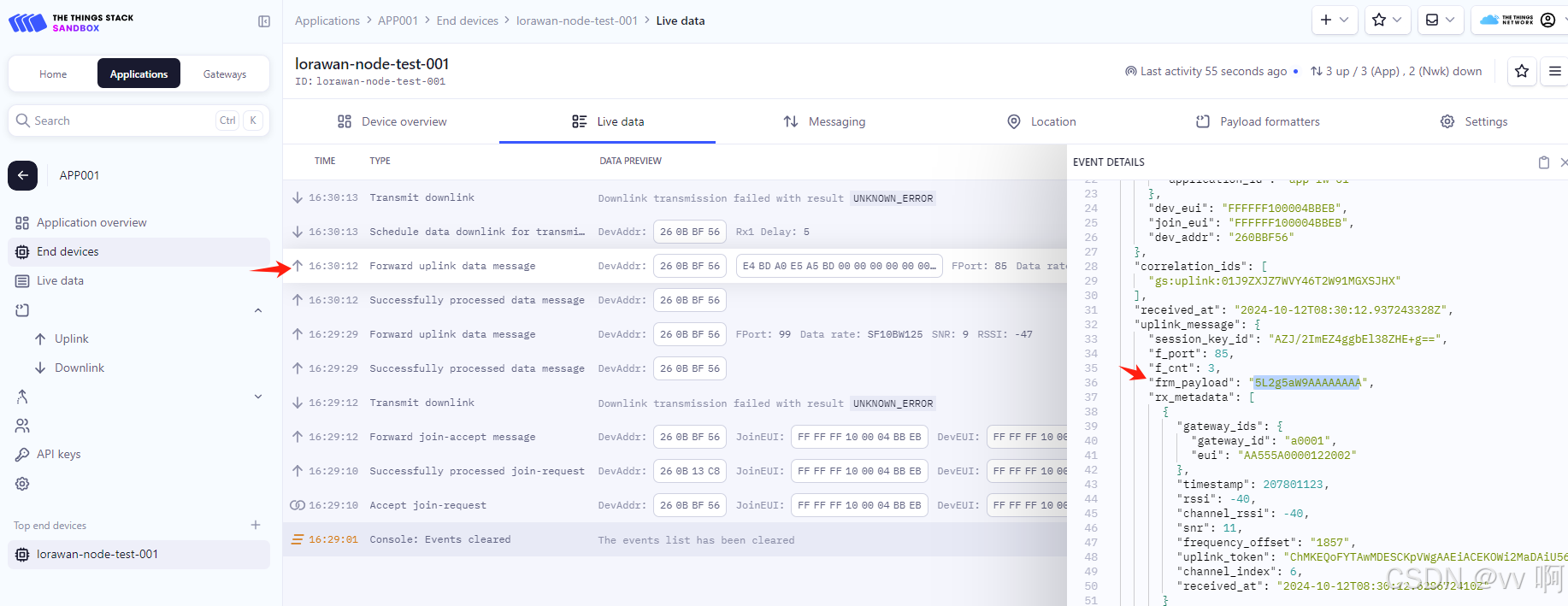Open the Payload formatters tab

[x=1257, y=121]
